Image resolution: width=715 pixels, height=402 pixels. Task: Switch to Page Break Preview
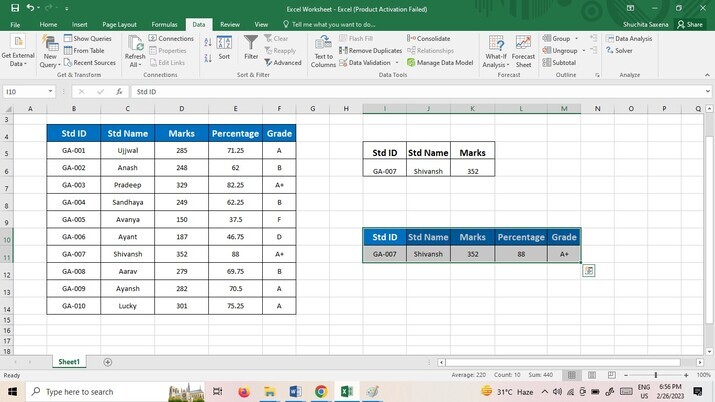click(611, 375)
